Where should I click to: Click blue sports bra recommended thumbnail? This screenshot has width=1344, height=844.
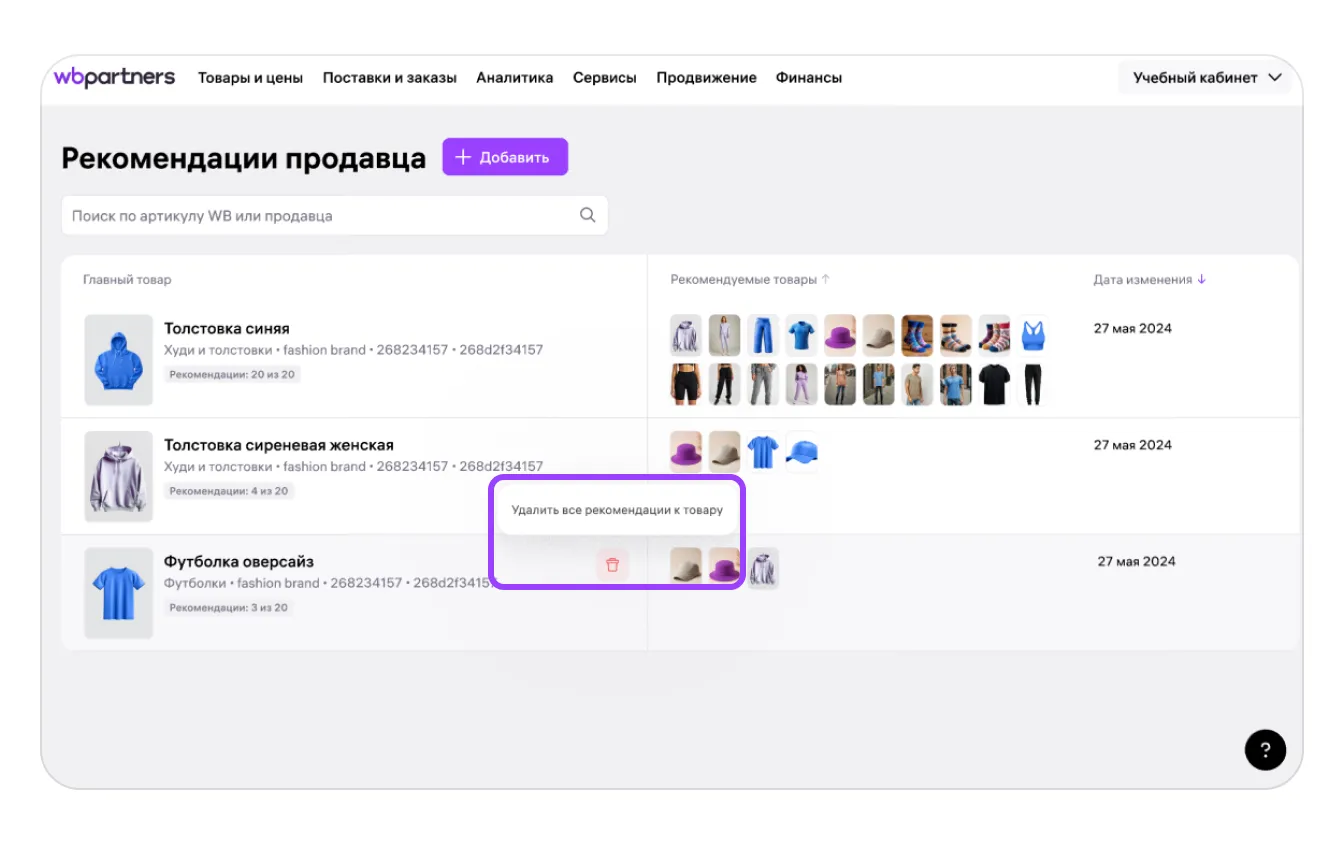point(1033,335)
